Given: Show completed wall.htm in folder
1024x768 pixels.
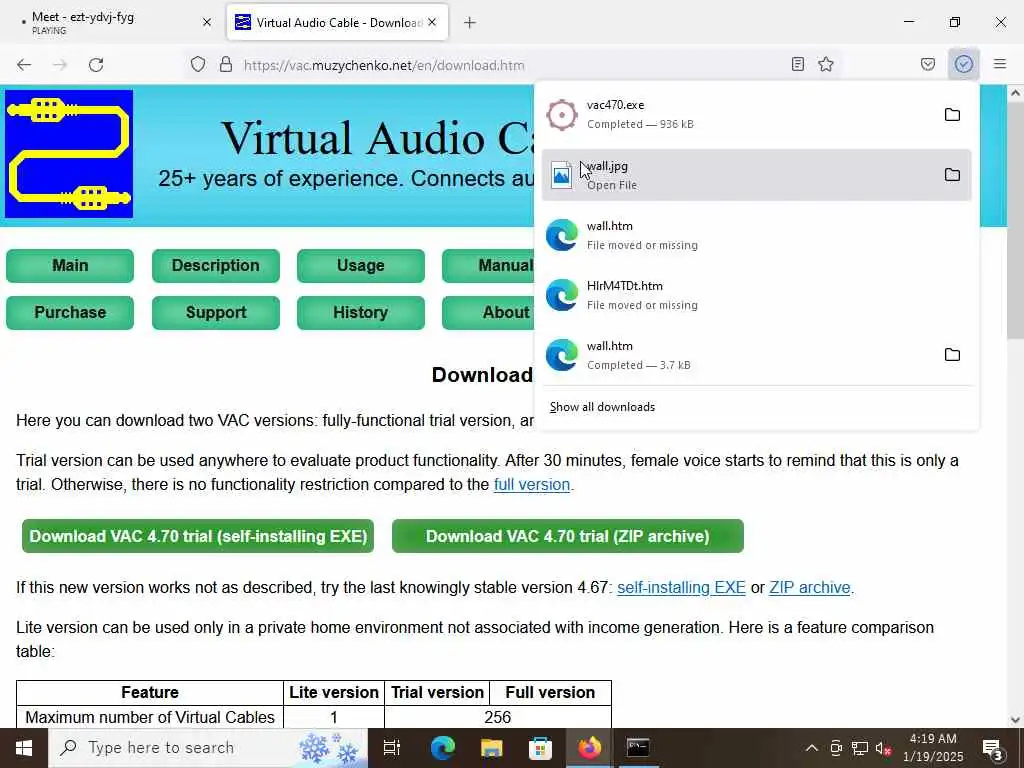Looking at the screenshot, I should (952, 355).
